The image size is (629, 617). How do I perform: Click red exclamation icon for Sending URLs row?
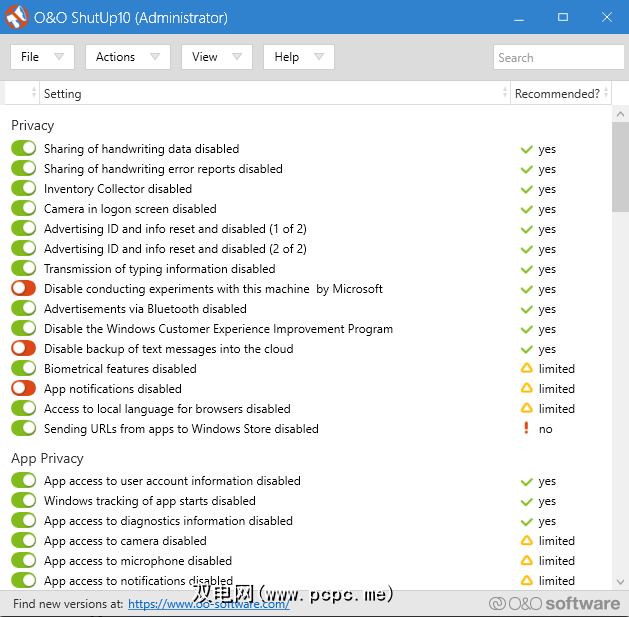pos(526,429)
